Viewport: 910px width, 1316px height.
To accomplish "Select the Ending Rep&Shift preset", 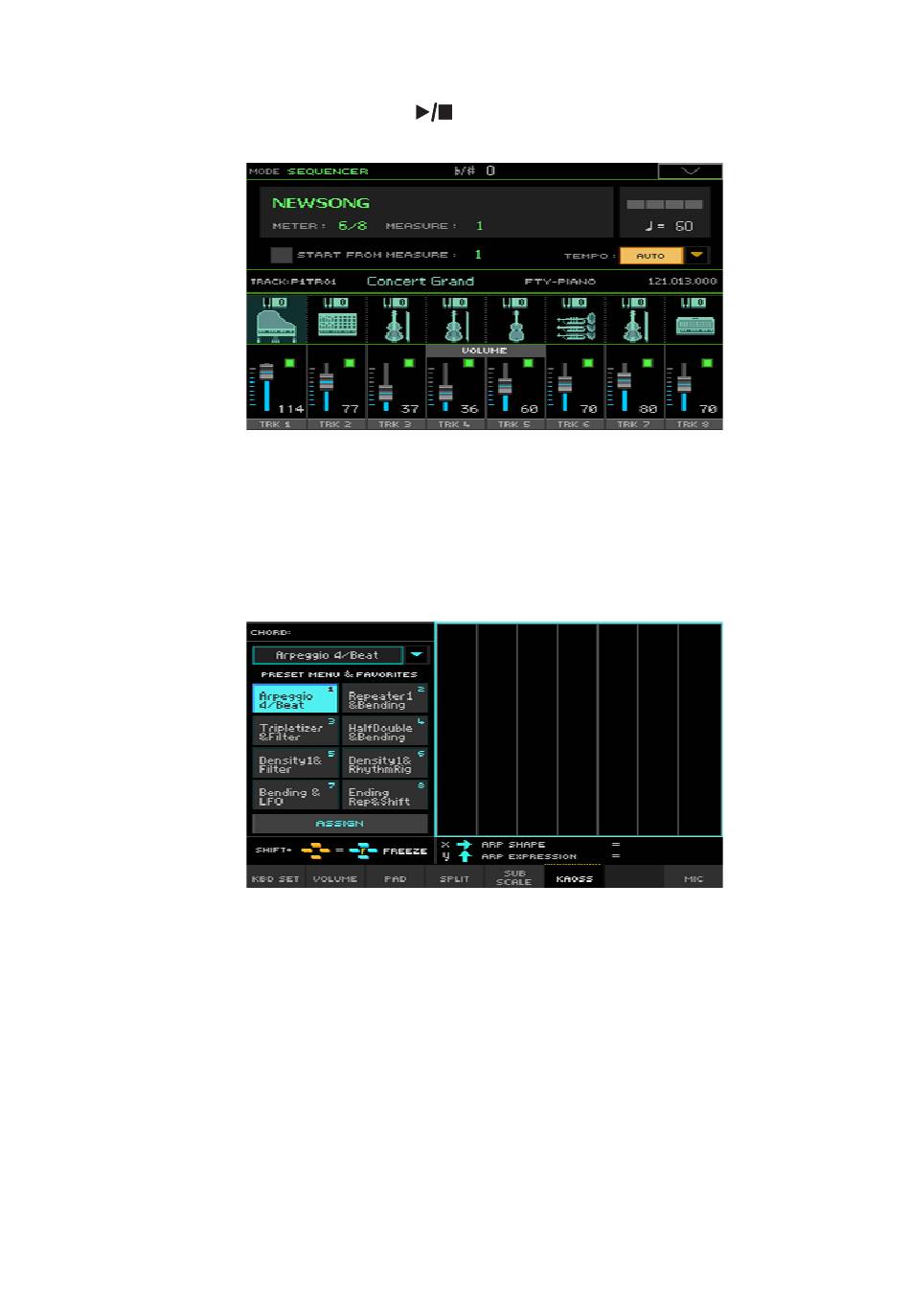I will (x=385, y=796).
